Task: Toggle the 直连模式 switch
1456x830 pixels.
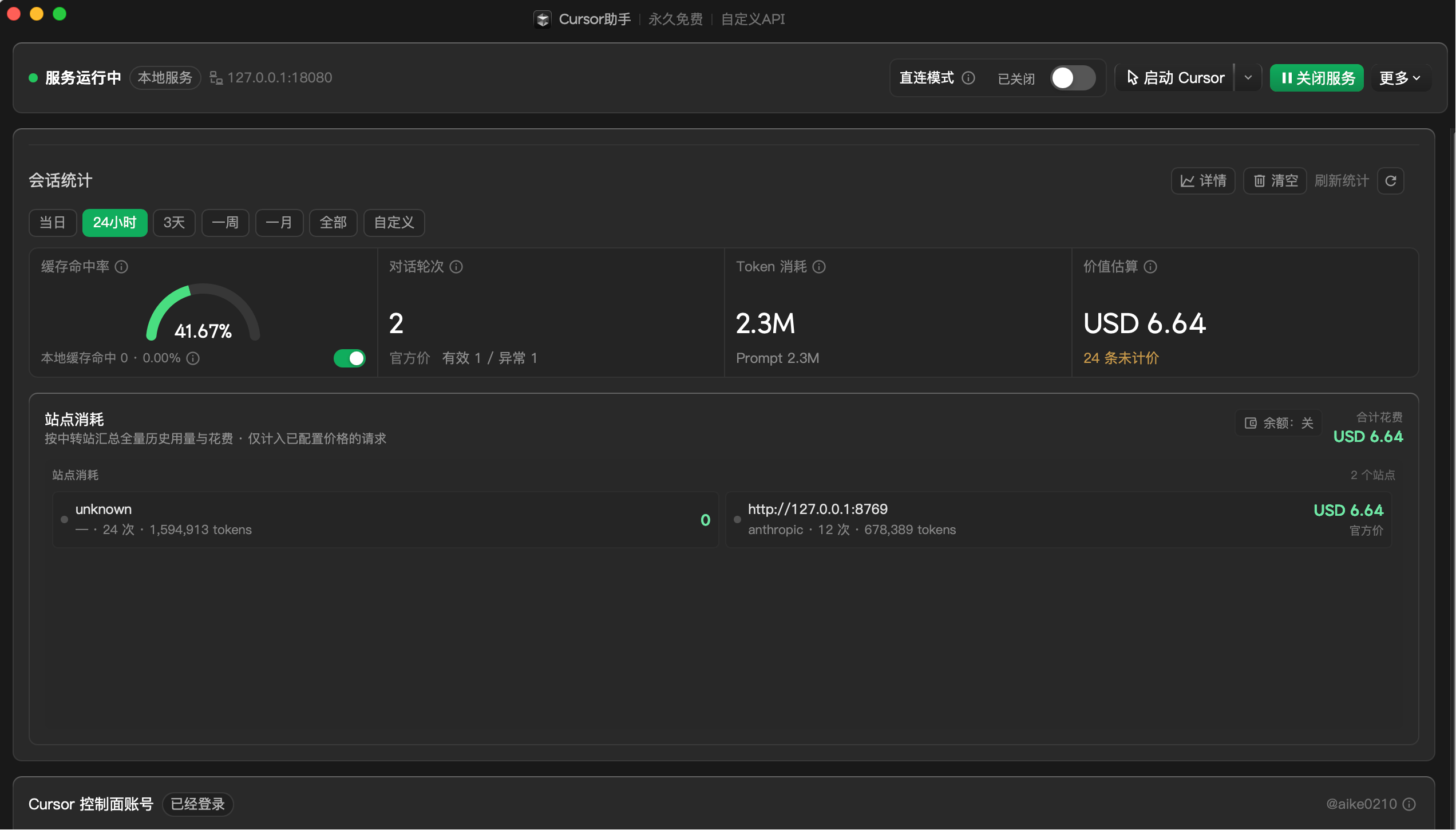Action: coord(1073,78)
